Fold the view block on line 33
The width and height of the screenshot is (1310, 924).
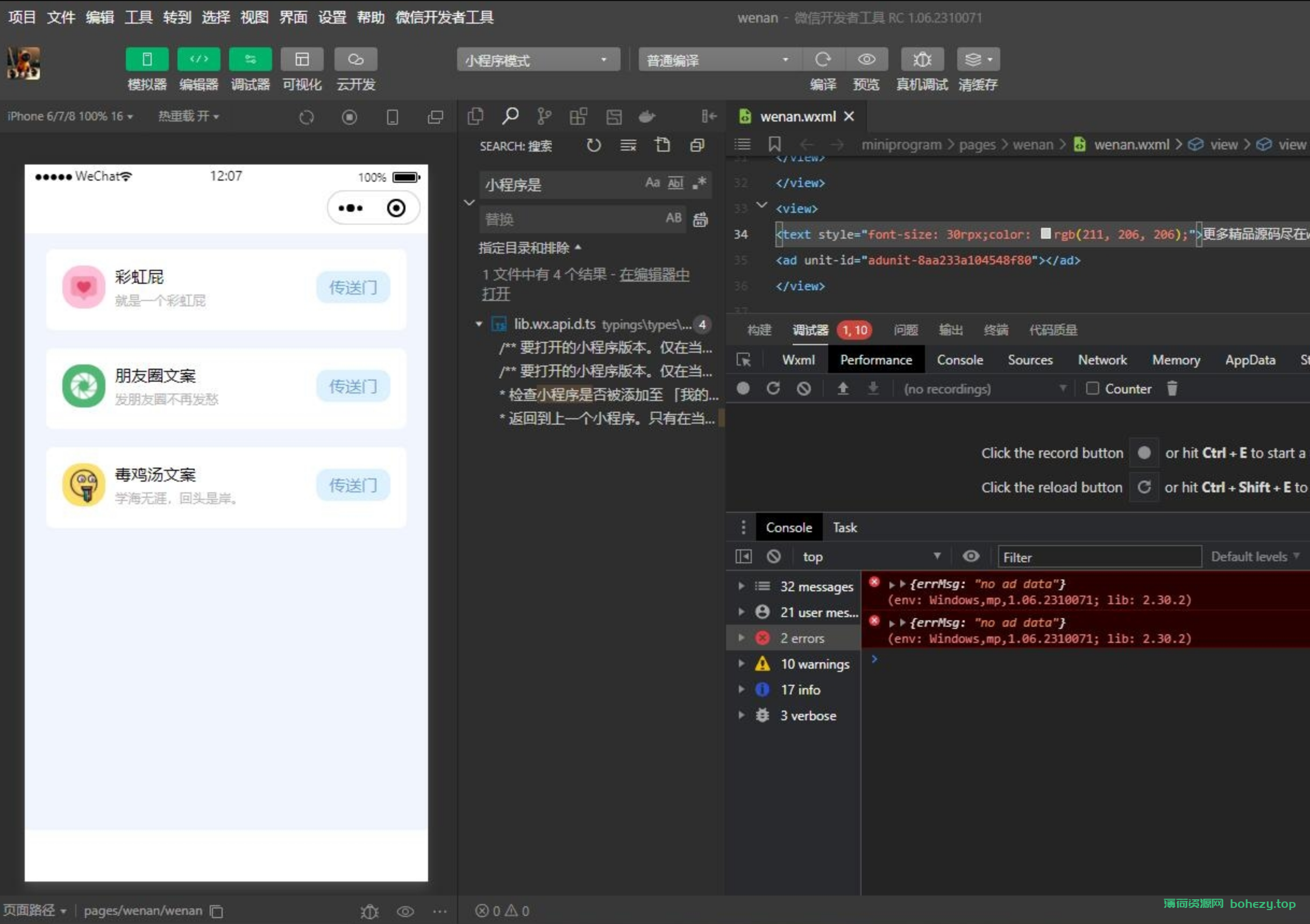pos(761,205)
